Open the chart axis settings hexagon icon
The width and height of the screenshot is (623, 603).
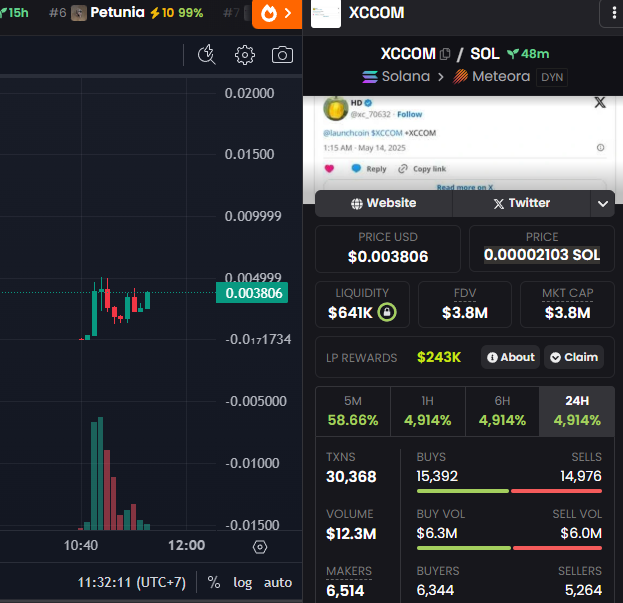pos(260,547)
